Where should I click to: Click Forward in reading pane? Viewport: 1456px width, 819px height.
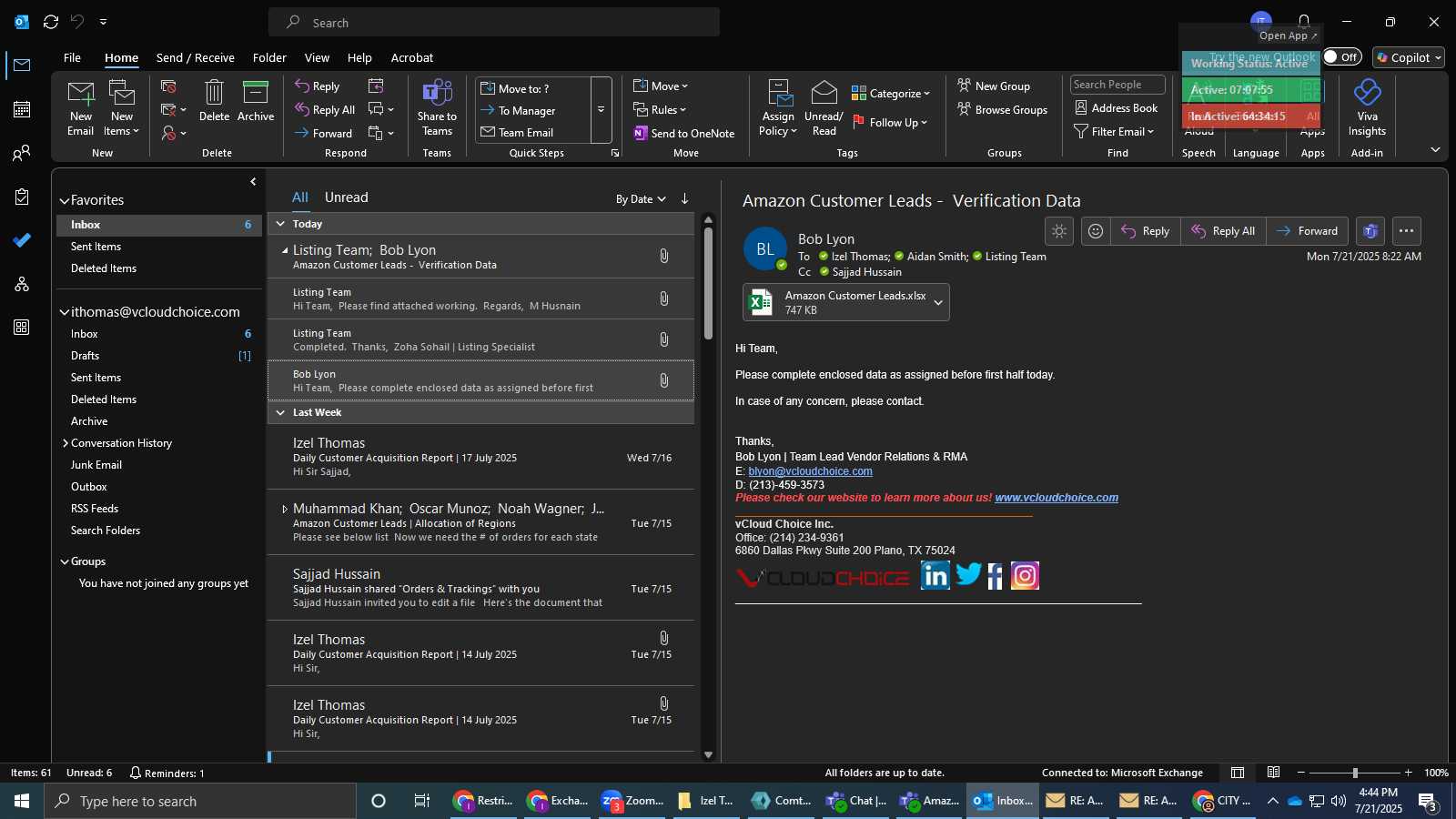[x=1307, y=231]
